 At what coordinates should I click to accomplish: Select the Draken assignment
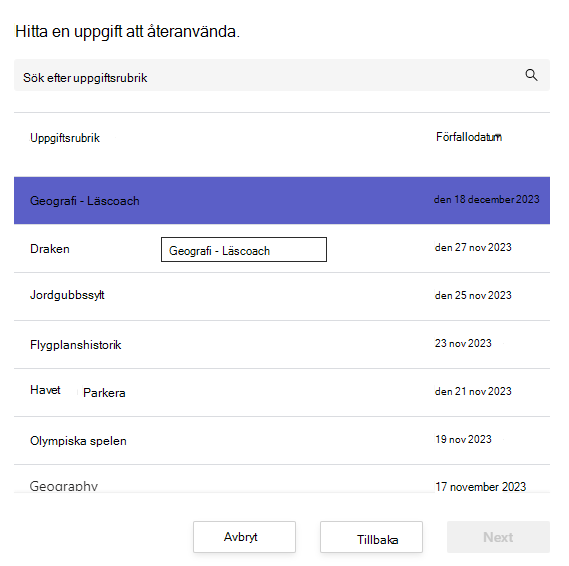coord(282,248)
